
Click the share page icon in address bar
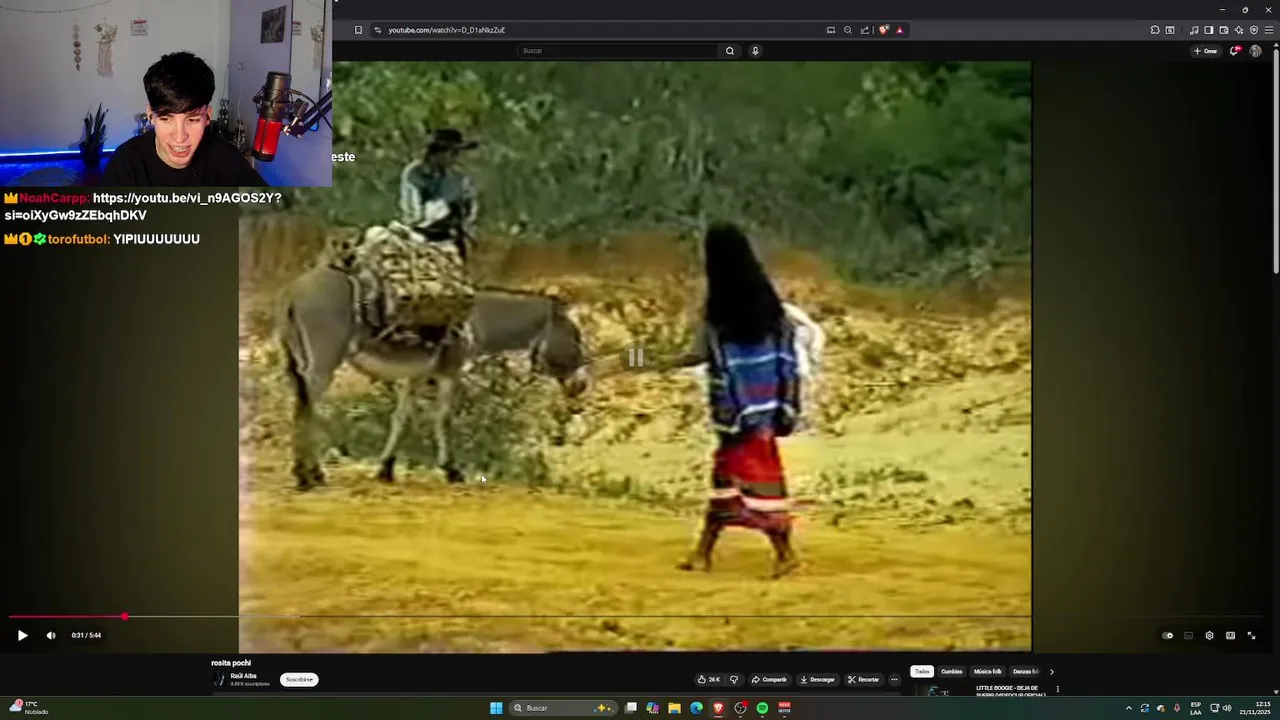(x=864, y=30)
